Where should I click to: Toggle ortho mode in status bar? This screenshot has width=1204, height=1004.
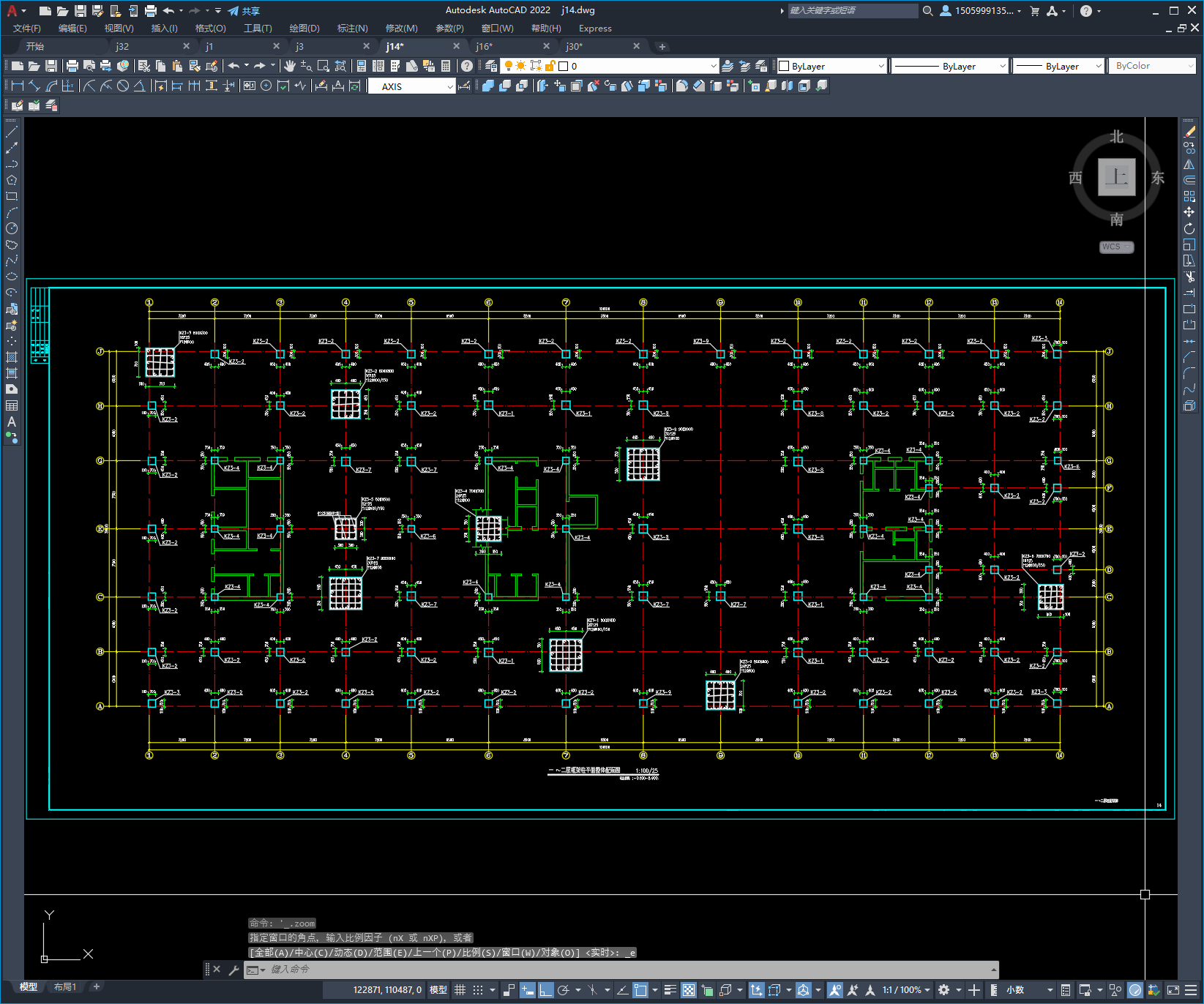pos(545,990)
